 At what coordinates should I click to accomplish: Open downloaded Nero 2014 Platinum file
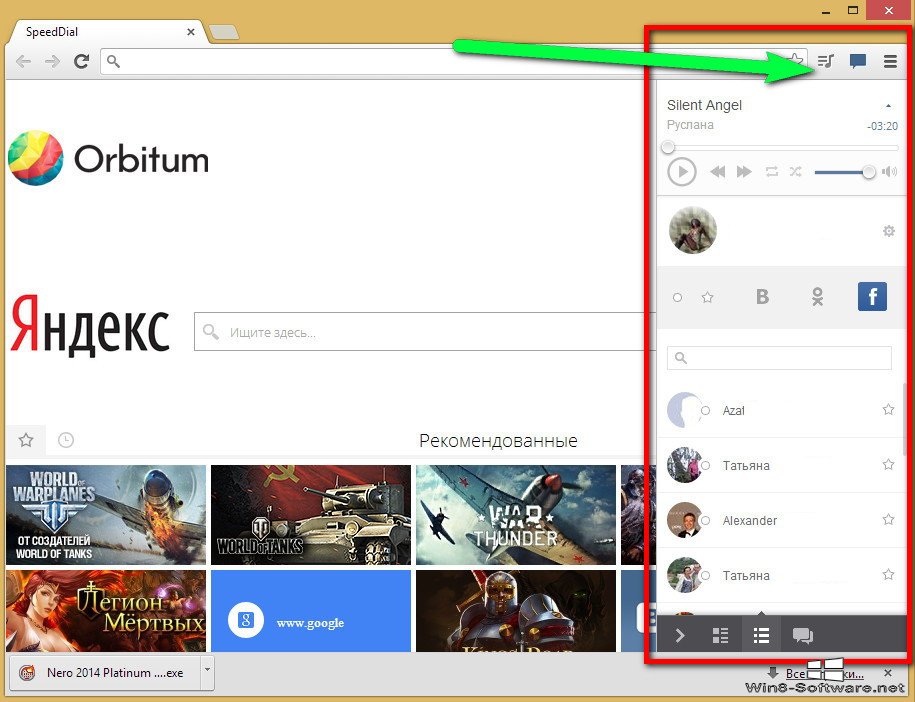105,673
